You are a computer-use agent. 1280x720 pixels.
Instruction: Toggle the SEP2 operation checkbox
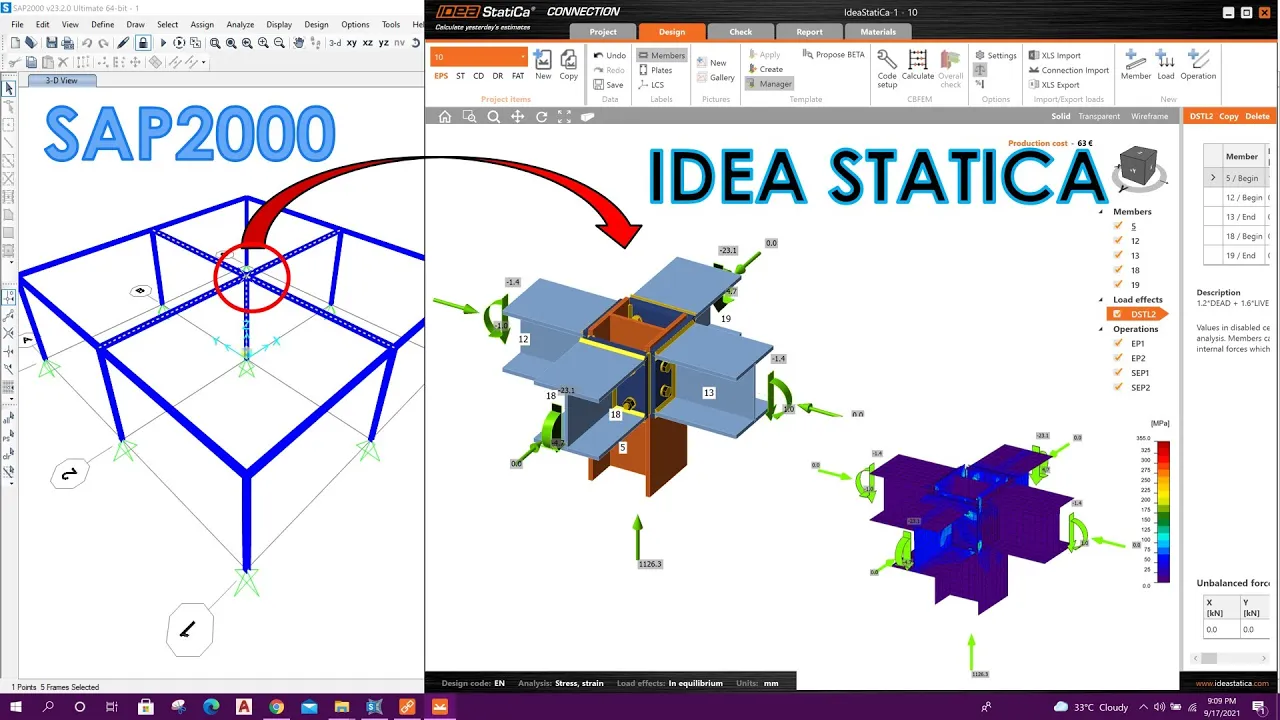pyautogui.click(x=1118, y=387)
